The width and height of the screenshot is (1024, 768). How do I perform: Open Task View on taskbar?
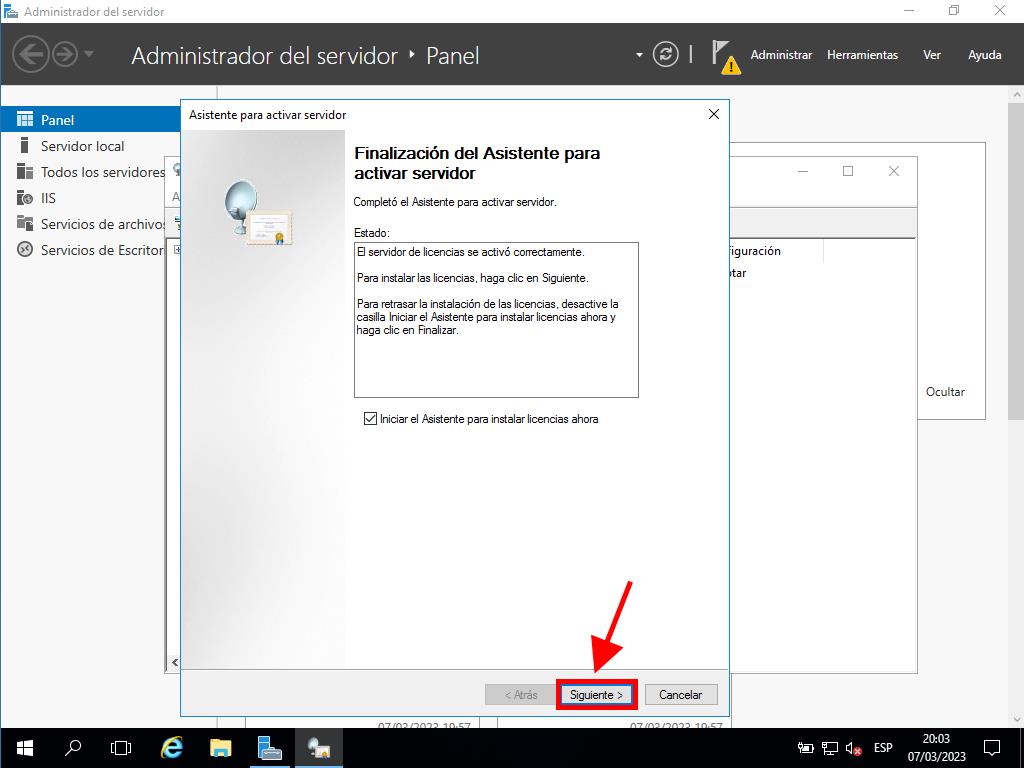pos(121,747)
